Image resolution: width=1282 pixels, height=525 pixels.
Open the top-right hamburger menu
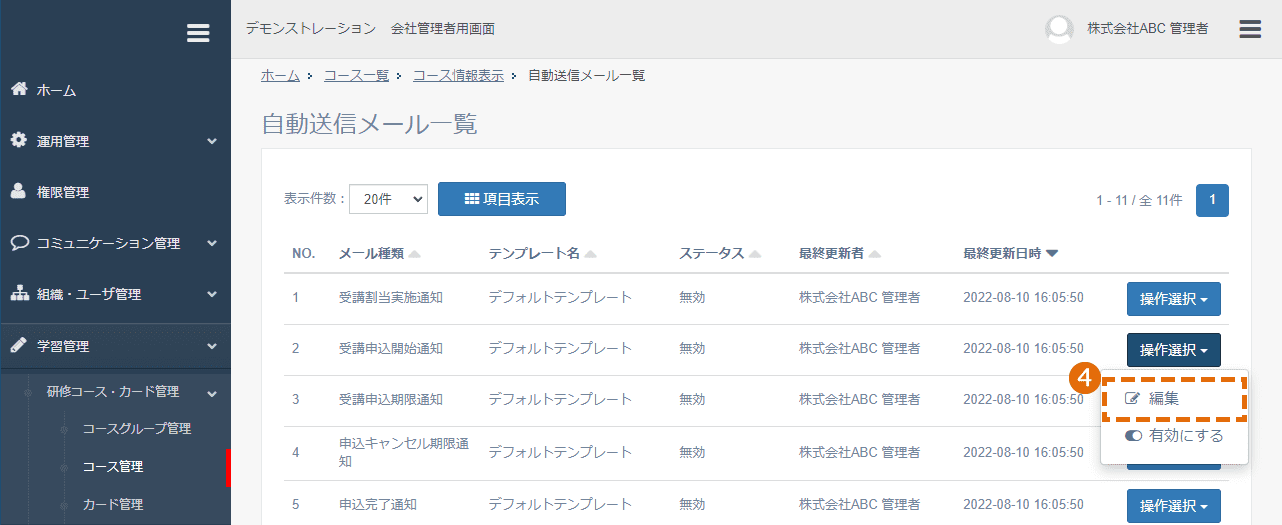(1250, 29)
